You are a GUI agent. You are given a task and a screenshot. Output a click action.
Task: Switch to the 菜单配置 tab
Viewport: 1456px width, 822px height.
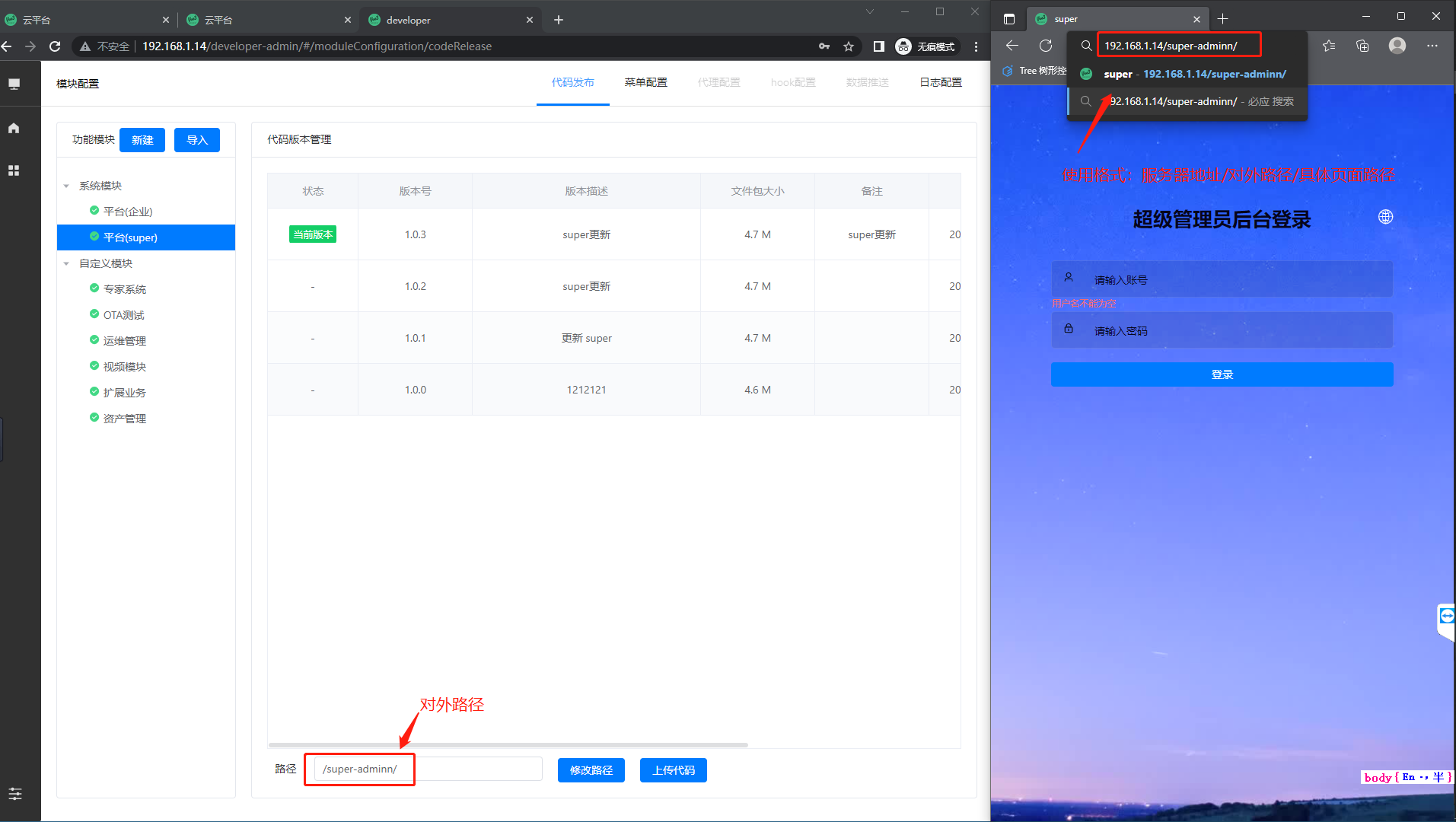[645, 82]
